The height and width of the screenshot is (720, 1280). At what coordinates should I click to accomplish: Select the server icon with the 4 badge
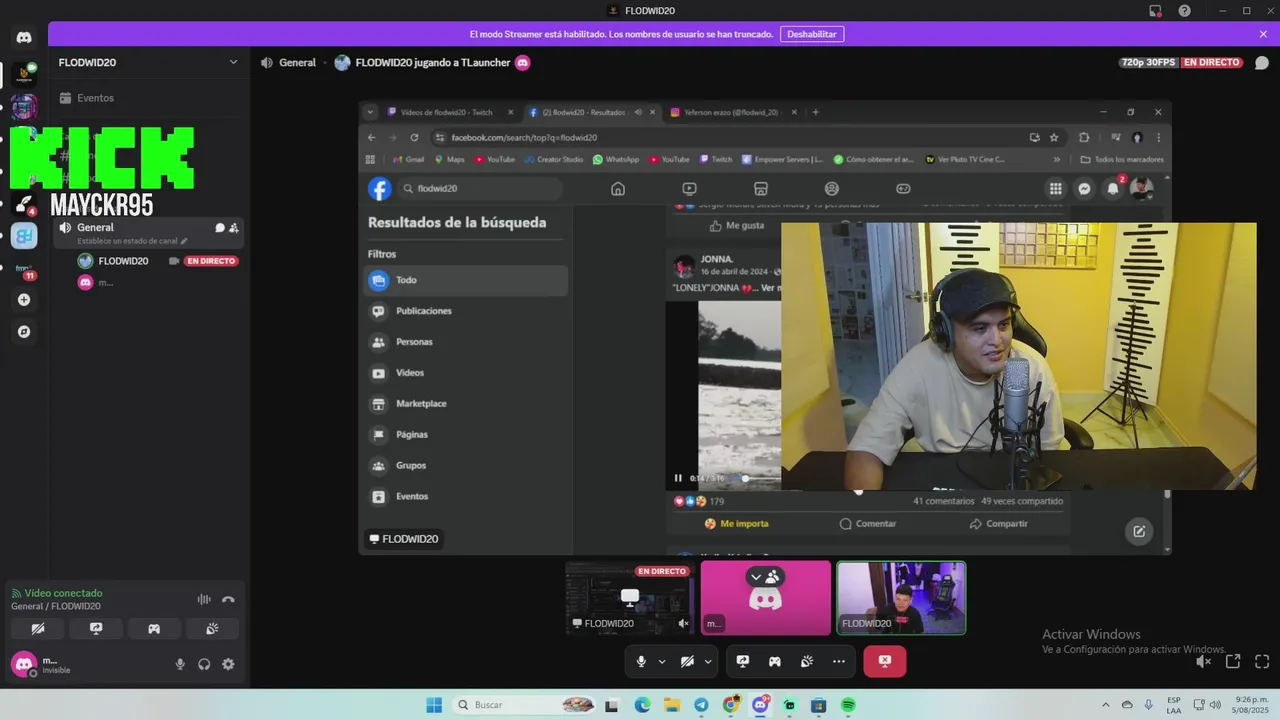coord(24,204)
